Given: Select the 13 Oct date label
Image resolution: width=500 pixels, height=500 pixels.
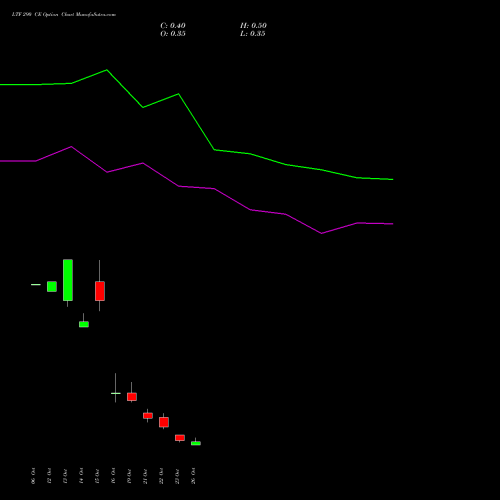Looking at the screenshot, I should [65, 476].
